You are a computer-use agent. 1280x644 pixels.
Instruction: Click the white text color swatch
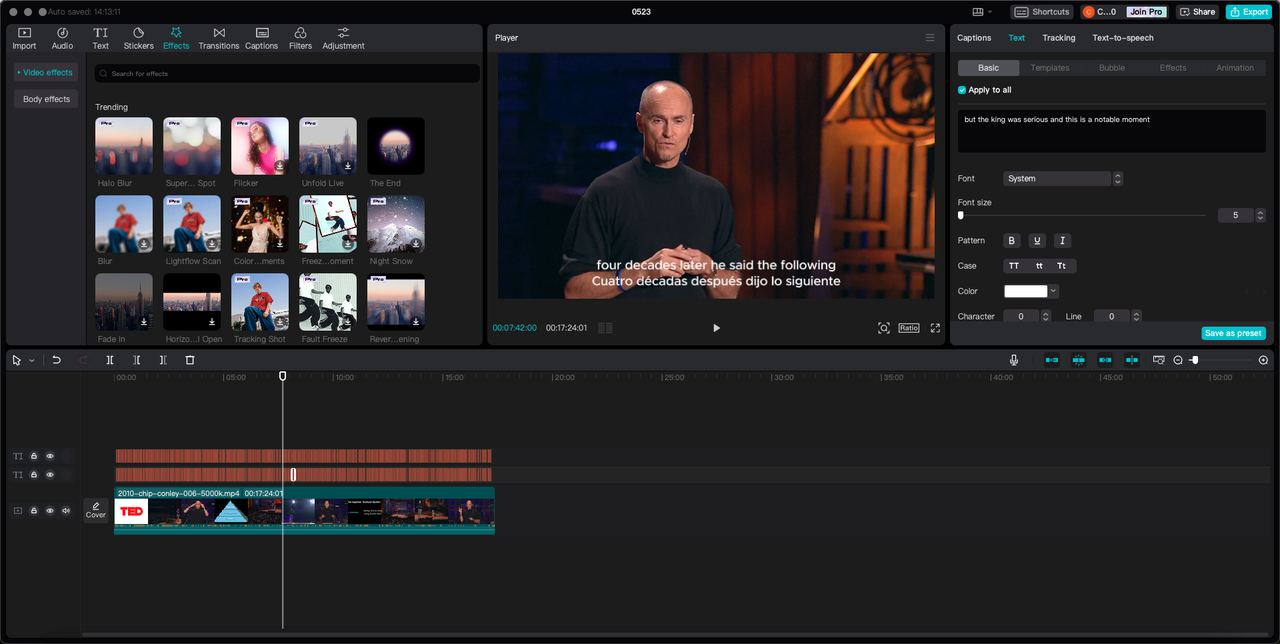(x=1026, y=291)
